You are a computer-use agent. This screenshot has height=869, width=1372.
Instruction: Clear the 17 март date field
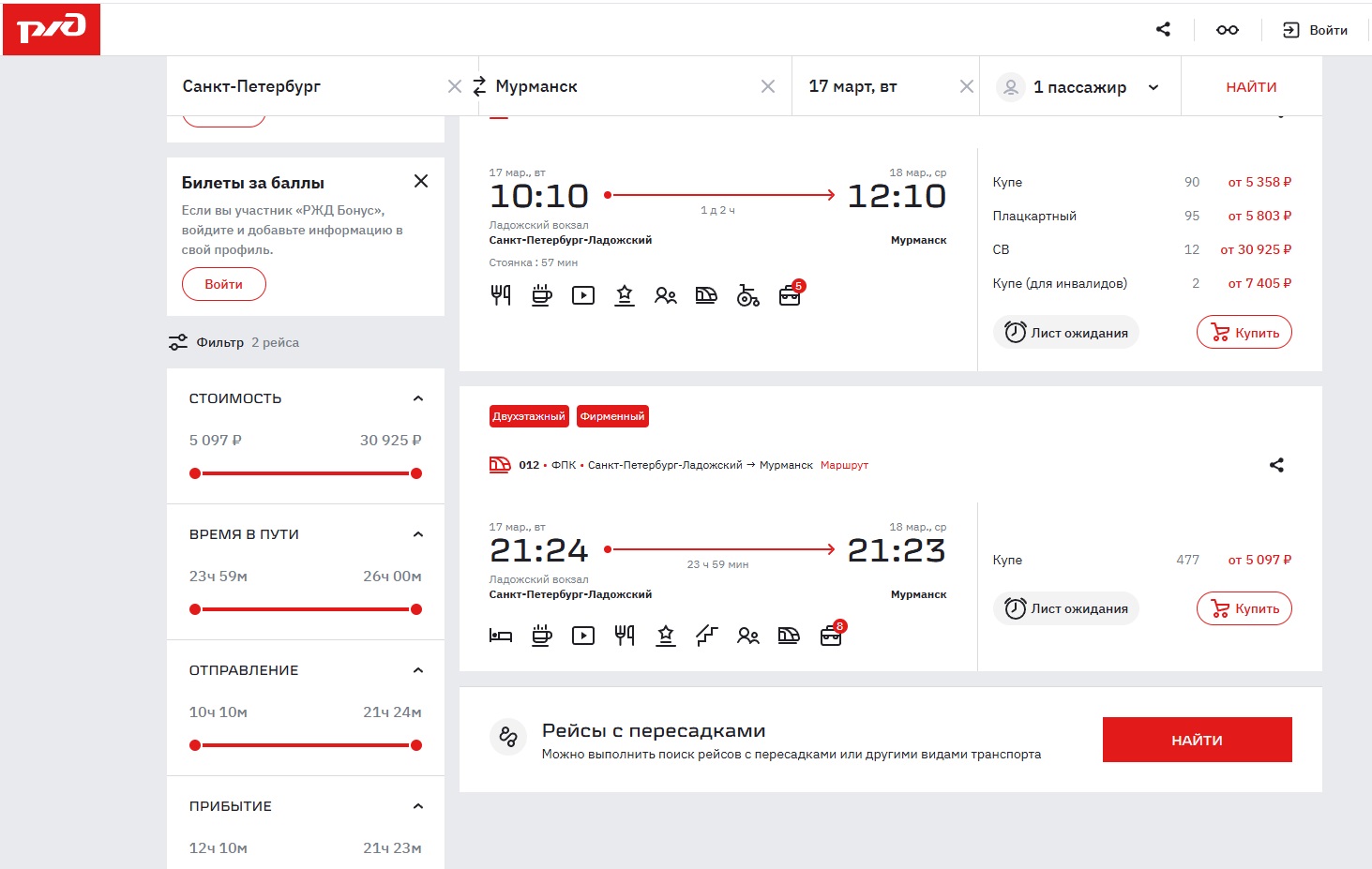tap(967, 86)
